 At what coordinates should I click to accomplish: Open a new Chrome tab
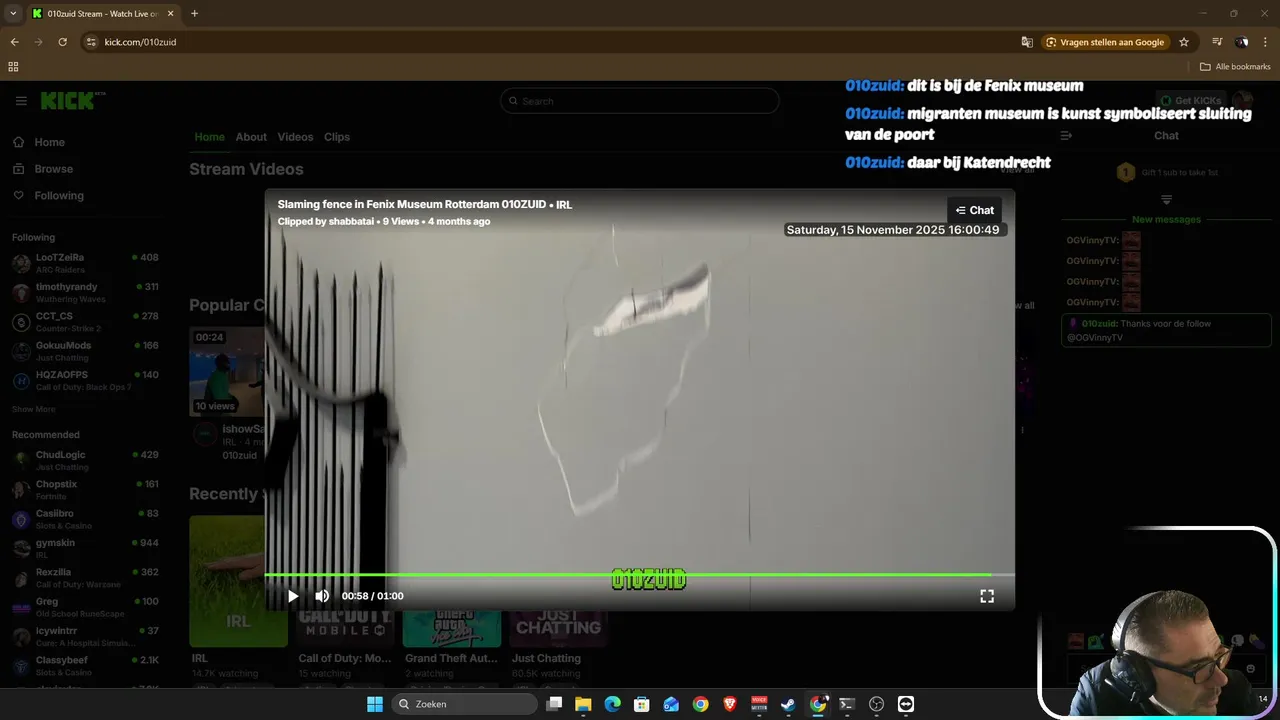coord(194,14)
